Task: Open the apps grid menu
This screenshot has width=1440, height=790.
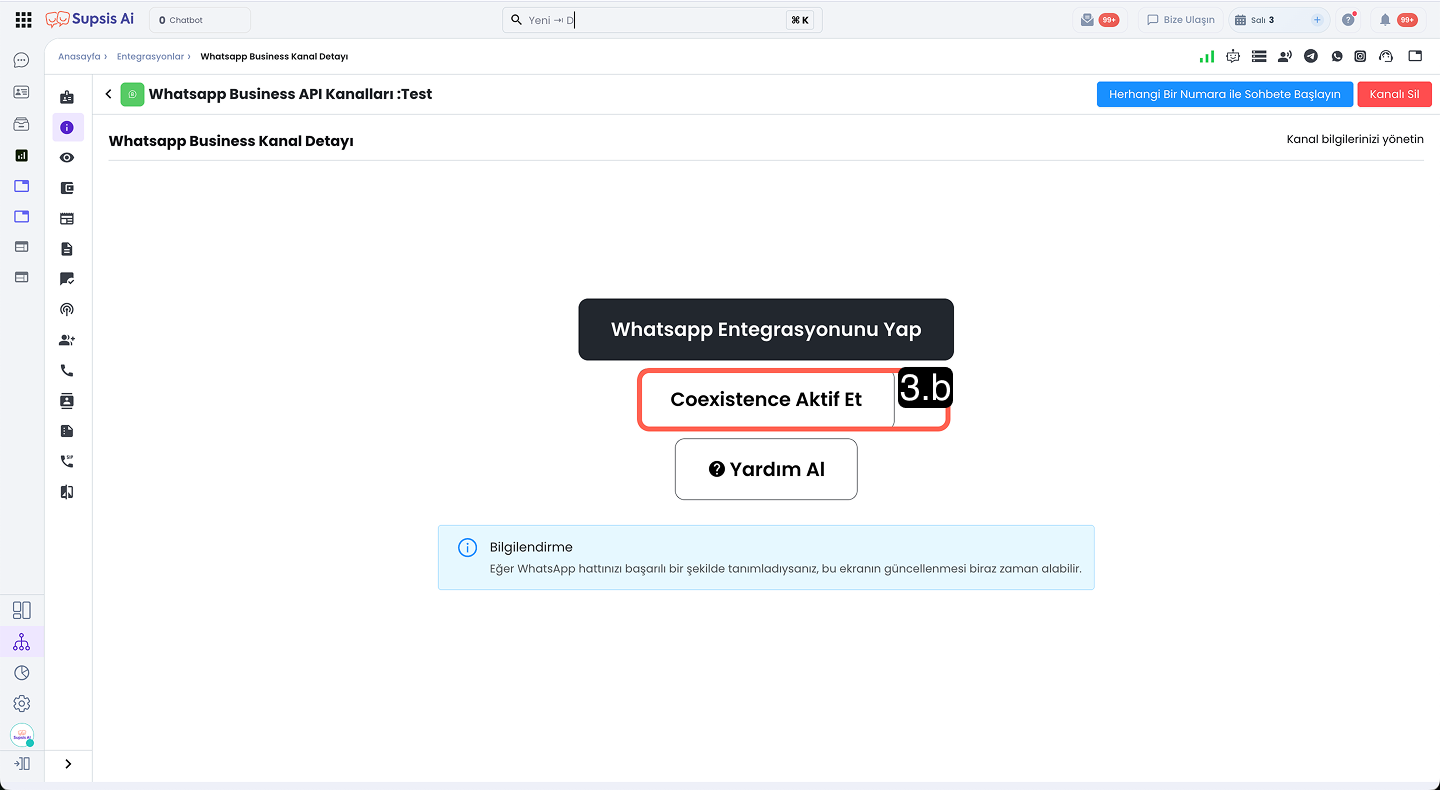Action: point(23,20)
